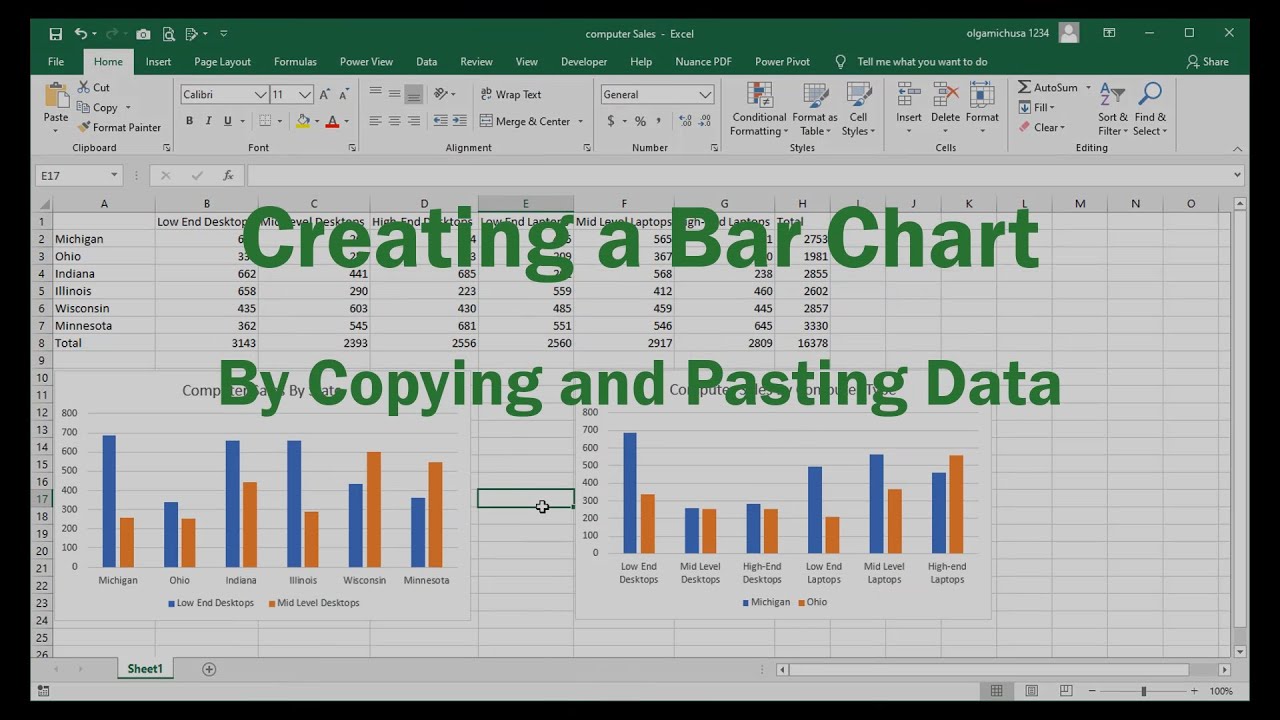Select the Sheet1 tab
Image resolution: width=1280 pixels, height=720 pixels.
point(145,668)
